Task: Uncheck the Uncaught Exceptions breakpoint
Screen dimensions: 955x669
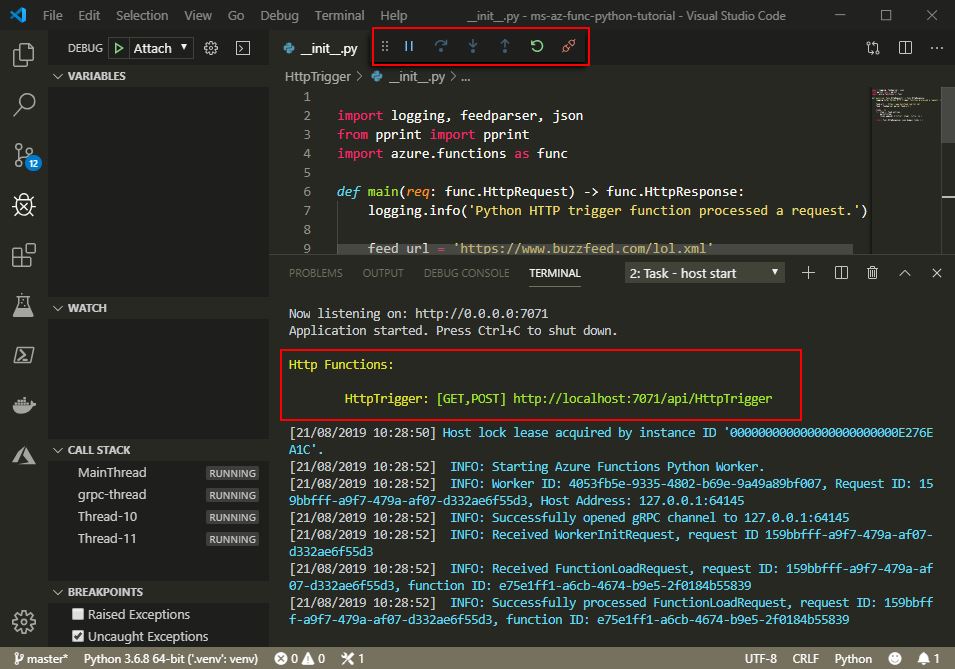Action: pyautogui.click(x=78, y=636)
